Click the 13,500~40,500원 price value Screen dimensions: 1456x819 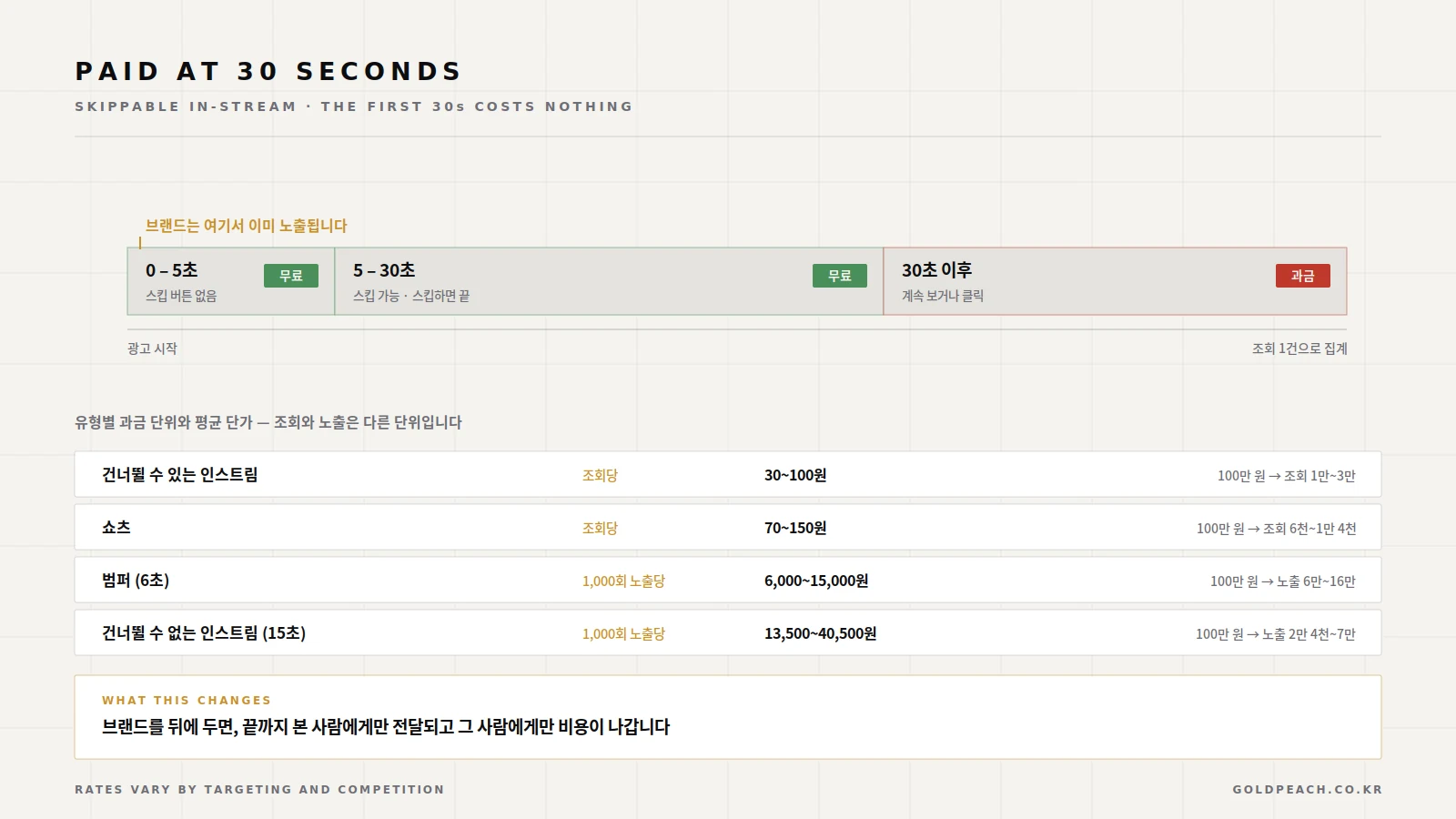820,633
